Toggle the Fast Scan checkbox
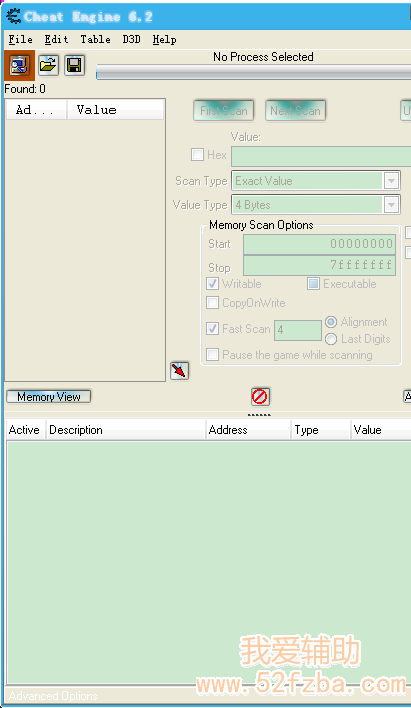Viewport: 411px width, 708px height. point(212,328)
